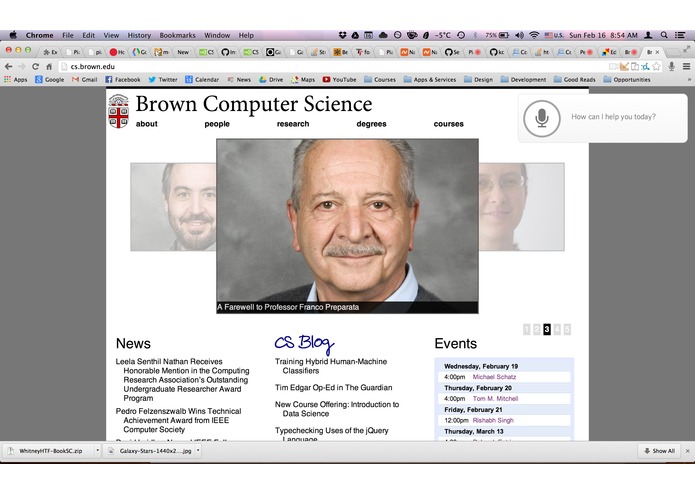The height and width of the screenshot is (494, 695).
Task: Open the Maps bookmark
Action: click(x=303, y=80)
